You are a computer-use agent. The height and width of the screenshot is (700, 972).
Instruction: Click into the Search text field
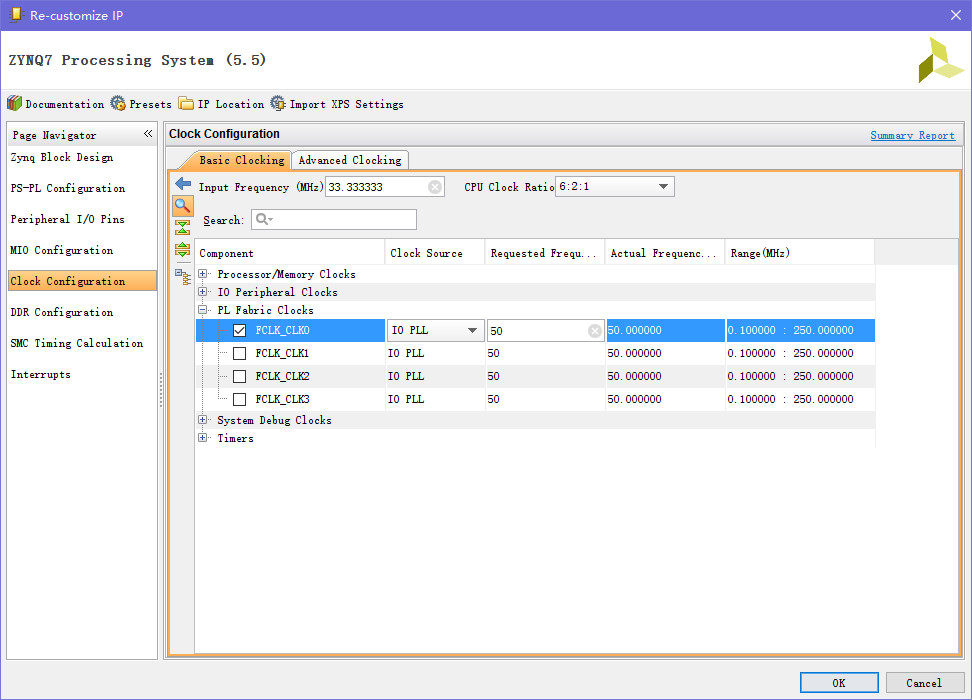pos(334,219)
